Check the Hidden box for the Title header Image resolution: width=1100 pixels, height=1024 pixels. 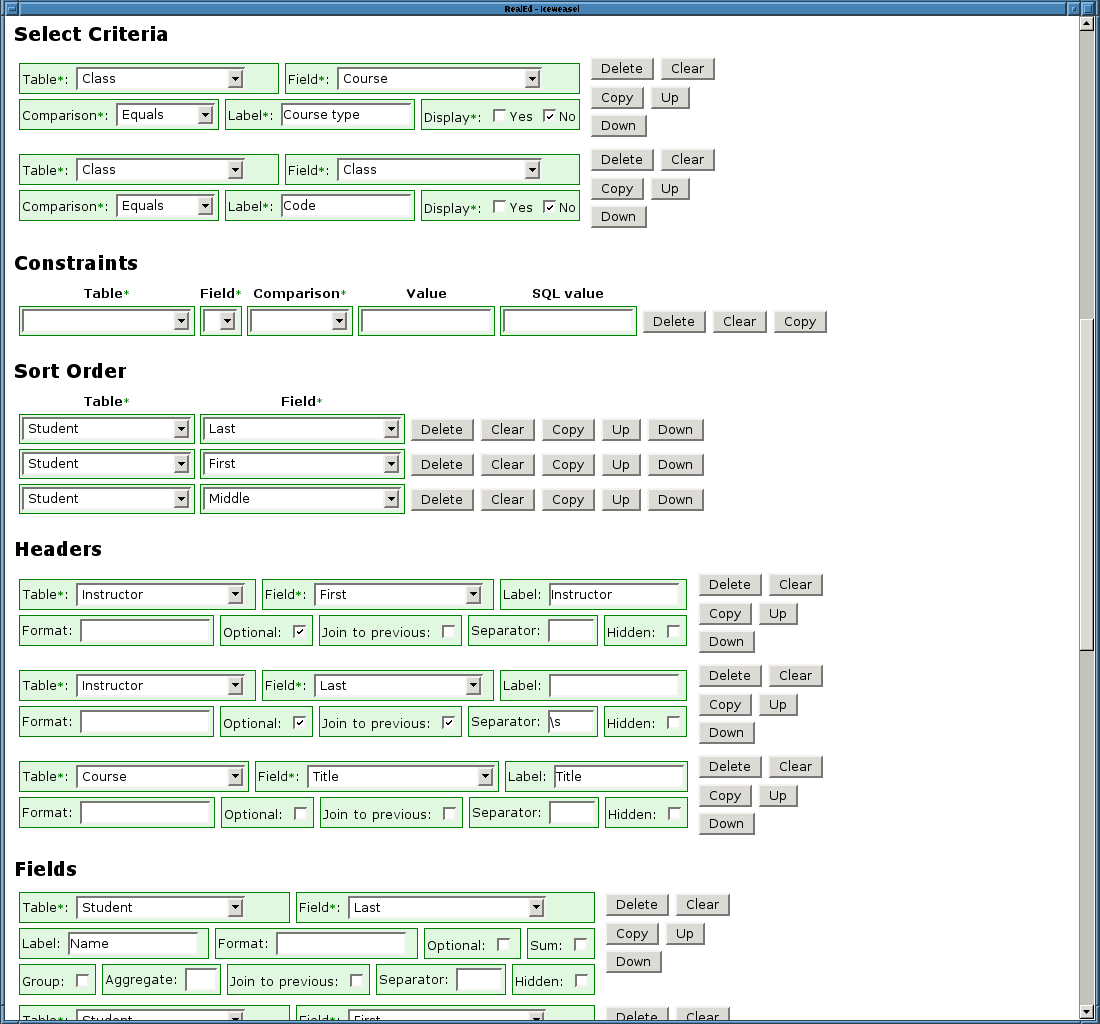674,814
